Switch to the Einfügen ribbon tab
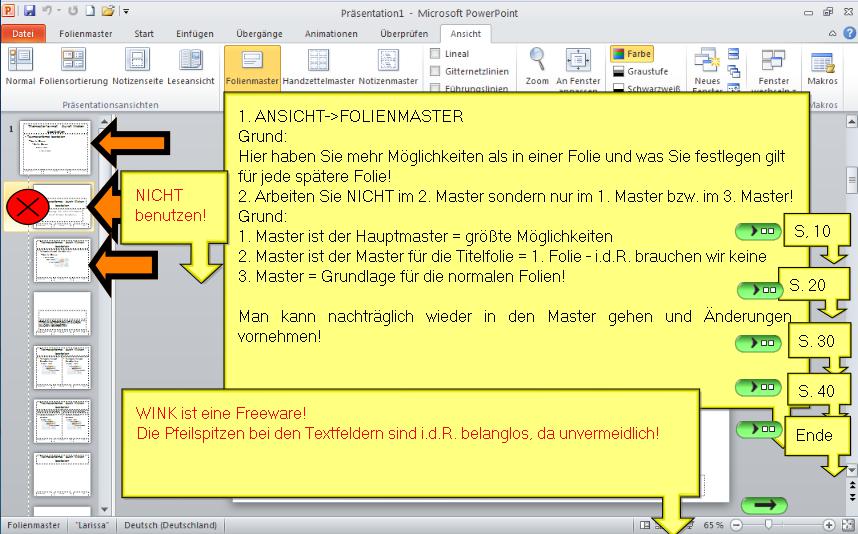Screen dimensions: 858x534 [195, 33]
